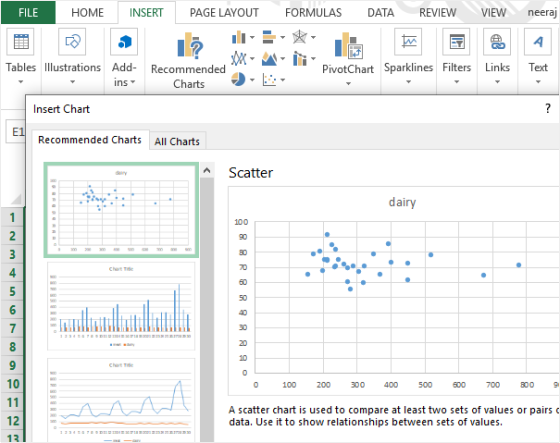Open combo chart dropdown arrow
This screenshot has width=560, height=443.
click(313, 59)
